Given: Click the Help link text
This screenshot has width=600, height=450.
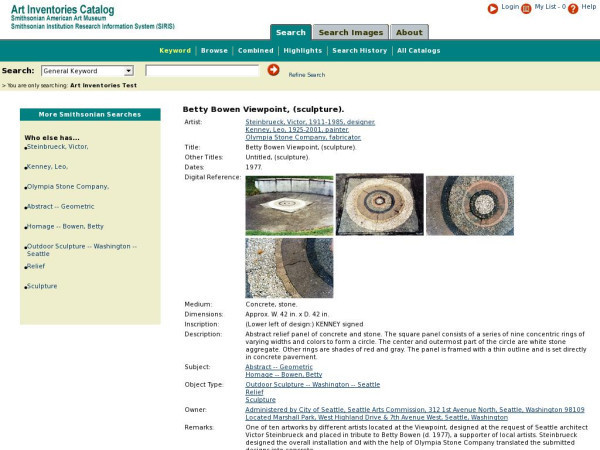Looking at the screenshot, I should coord(589,7).
